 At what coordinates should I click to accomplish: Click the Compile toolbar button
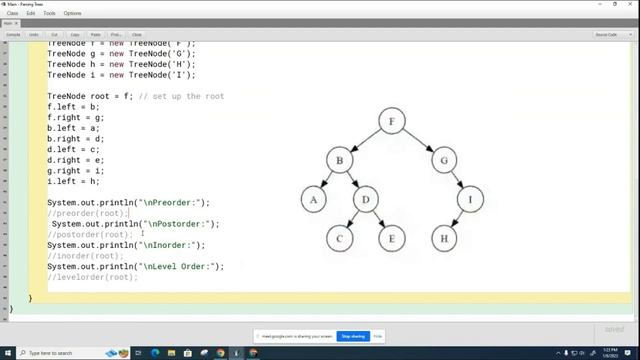pyautogui.click(x=13, y=35)
